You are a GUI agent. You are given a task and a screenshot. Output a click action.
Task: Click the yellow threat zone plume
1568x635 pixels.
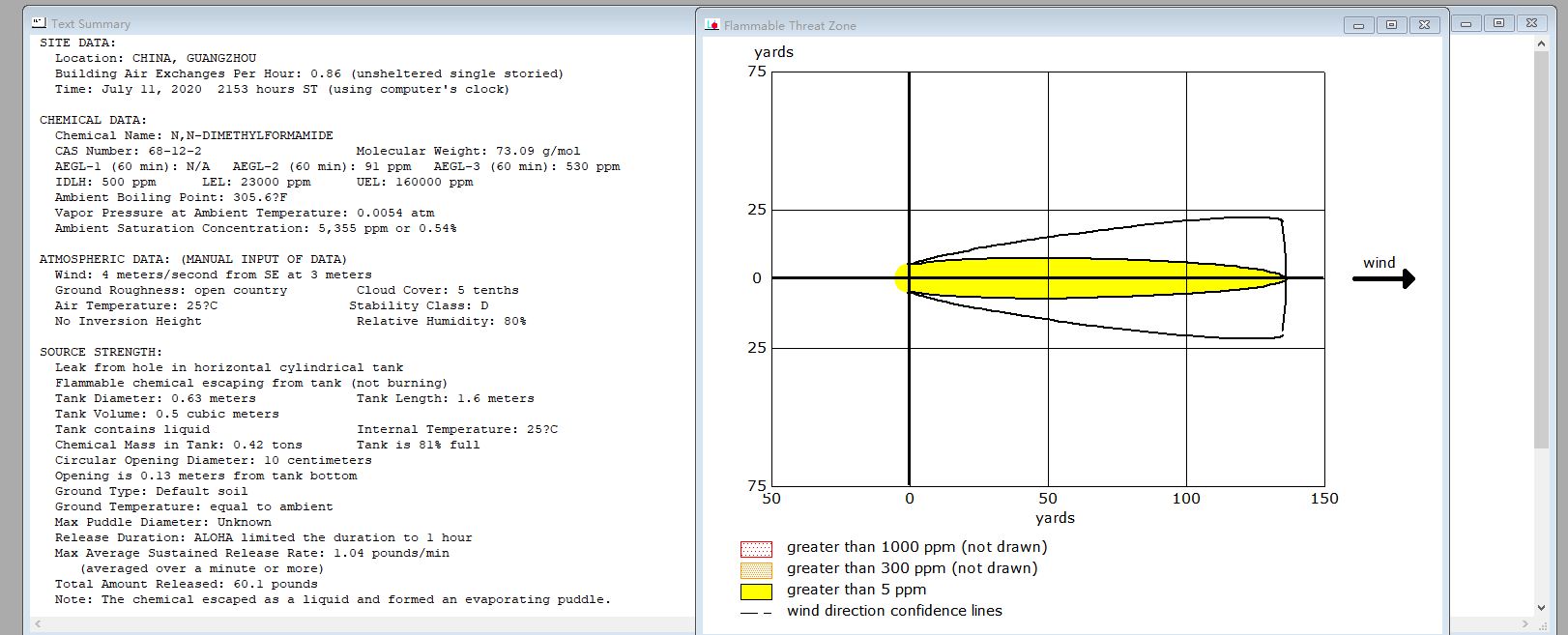tap(1089, 277)
